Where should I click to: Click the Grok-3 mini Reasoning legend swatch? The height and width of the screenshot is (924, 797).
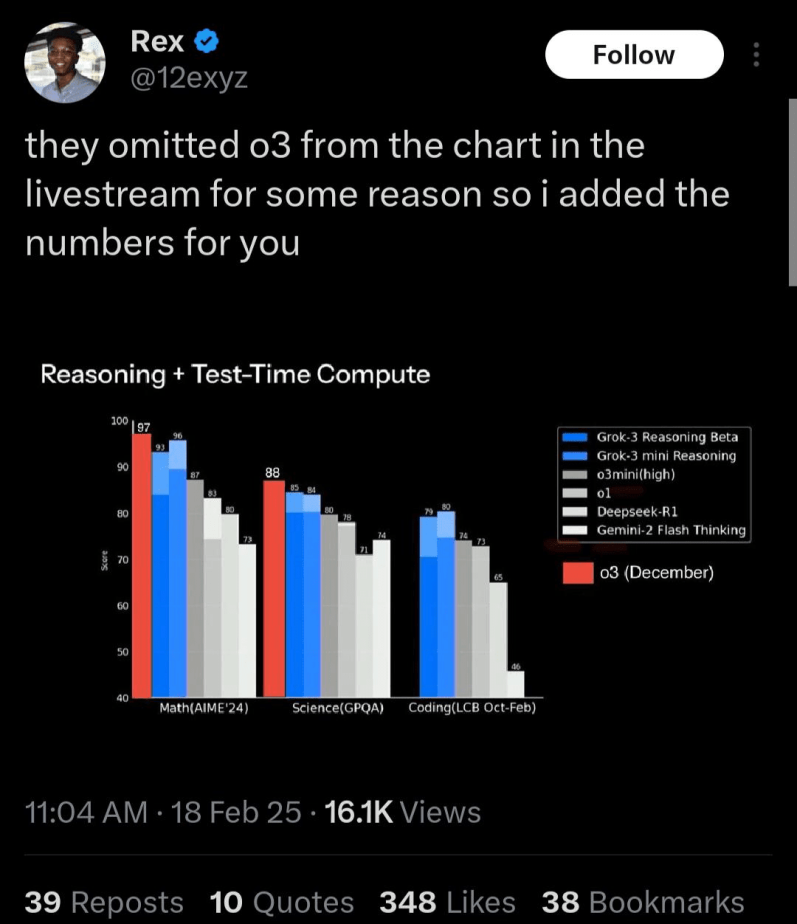click(x=575, y=455)
